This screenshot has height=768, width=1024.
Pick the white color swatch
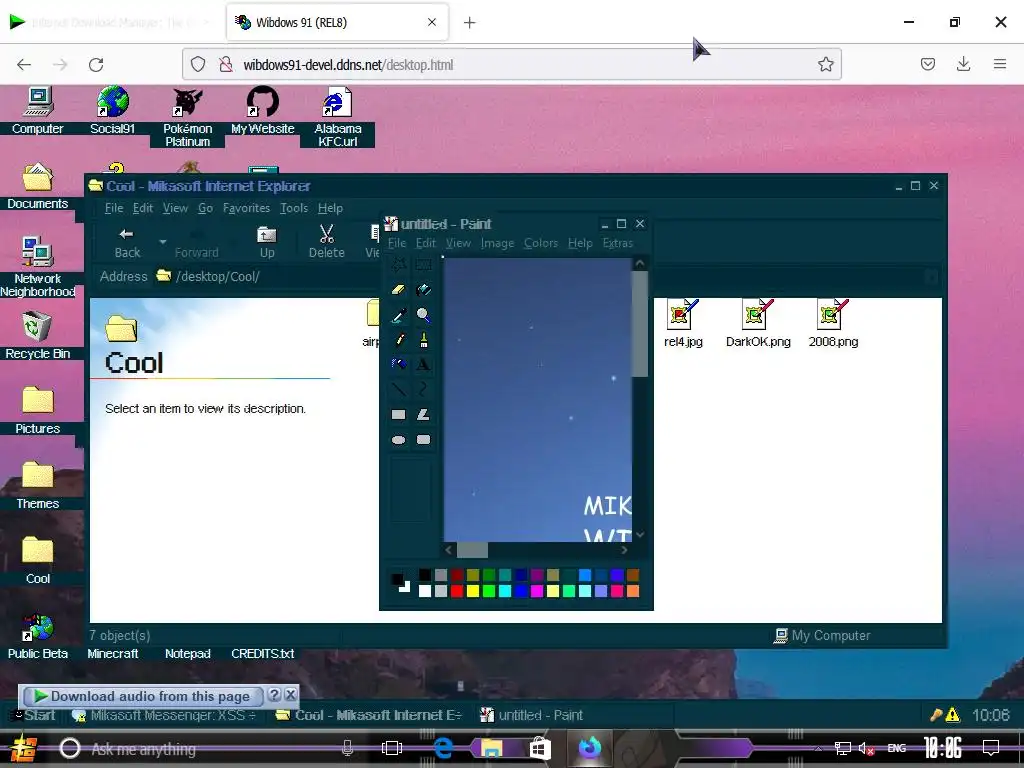424,591
